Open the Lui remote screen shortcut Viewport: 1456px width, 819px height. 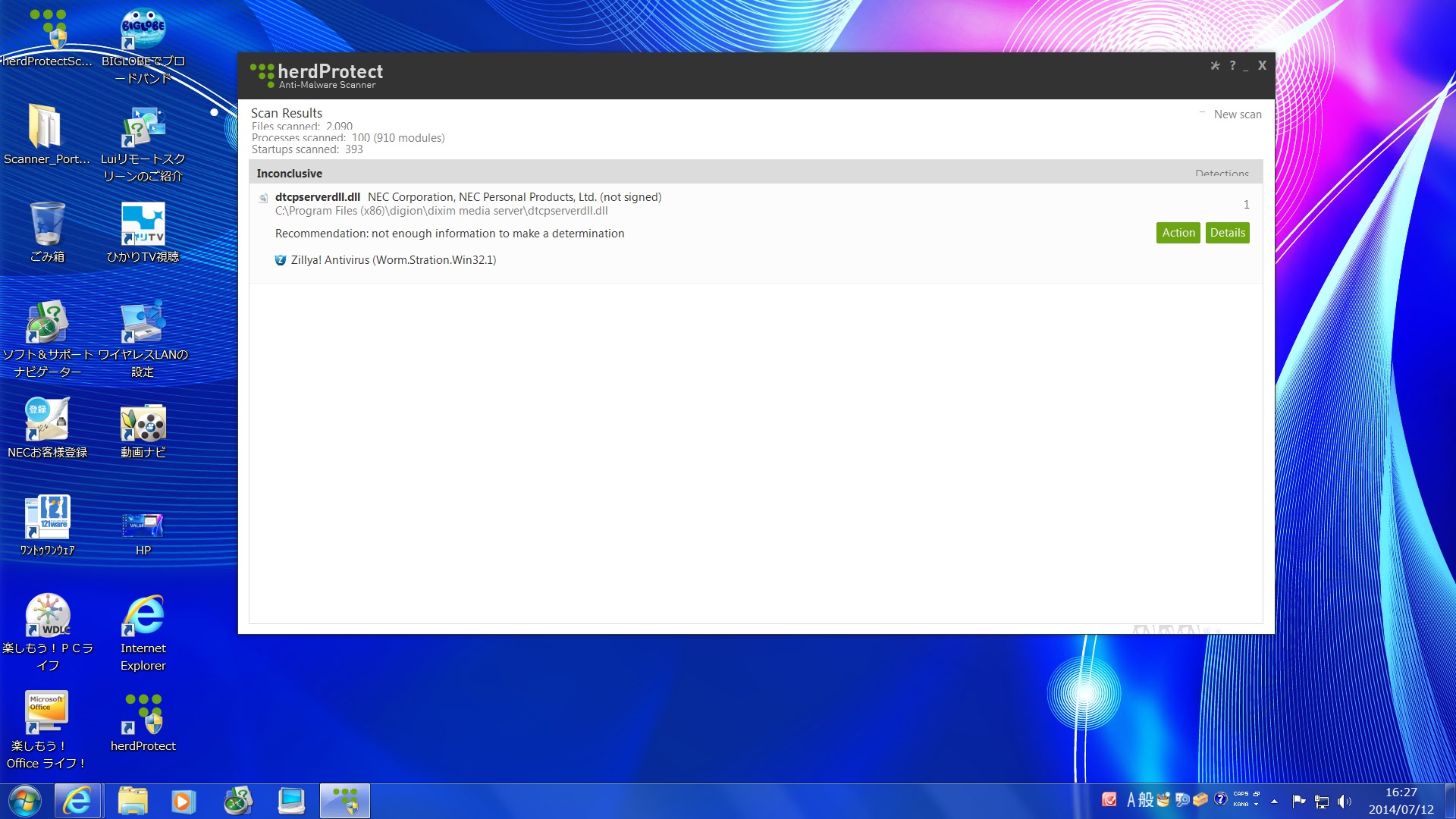coord(143,144)
